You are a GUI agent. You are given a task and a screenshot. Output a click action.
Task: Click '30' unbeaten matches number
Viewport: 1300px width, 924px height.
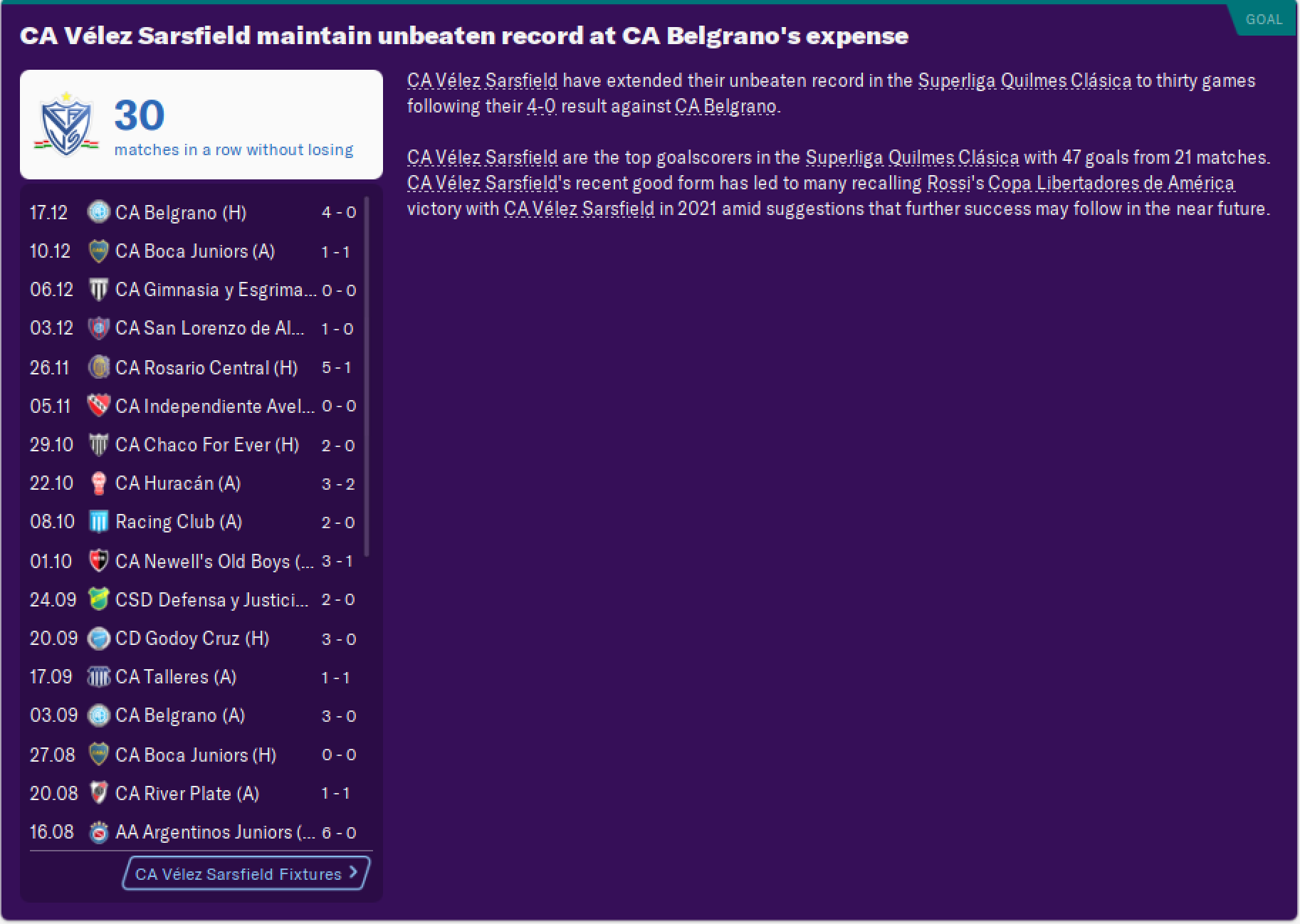[140, 115]
